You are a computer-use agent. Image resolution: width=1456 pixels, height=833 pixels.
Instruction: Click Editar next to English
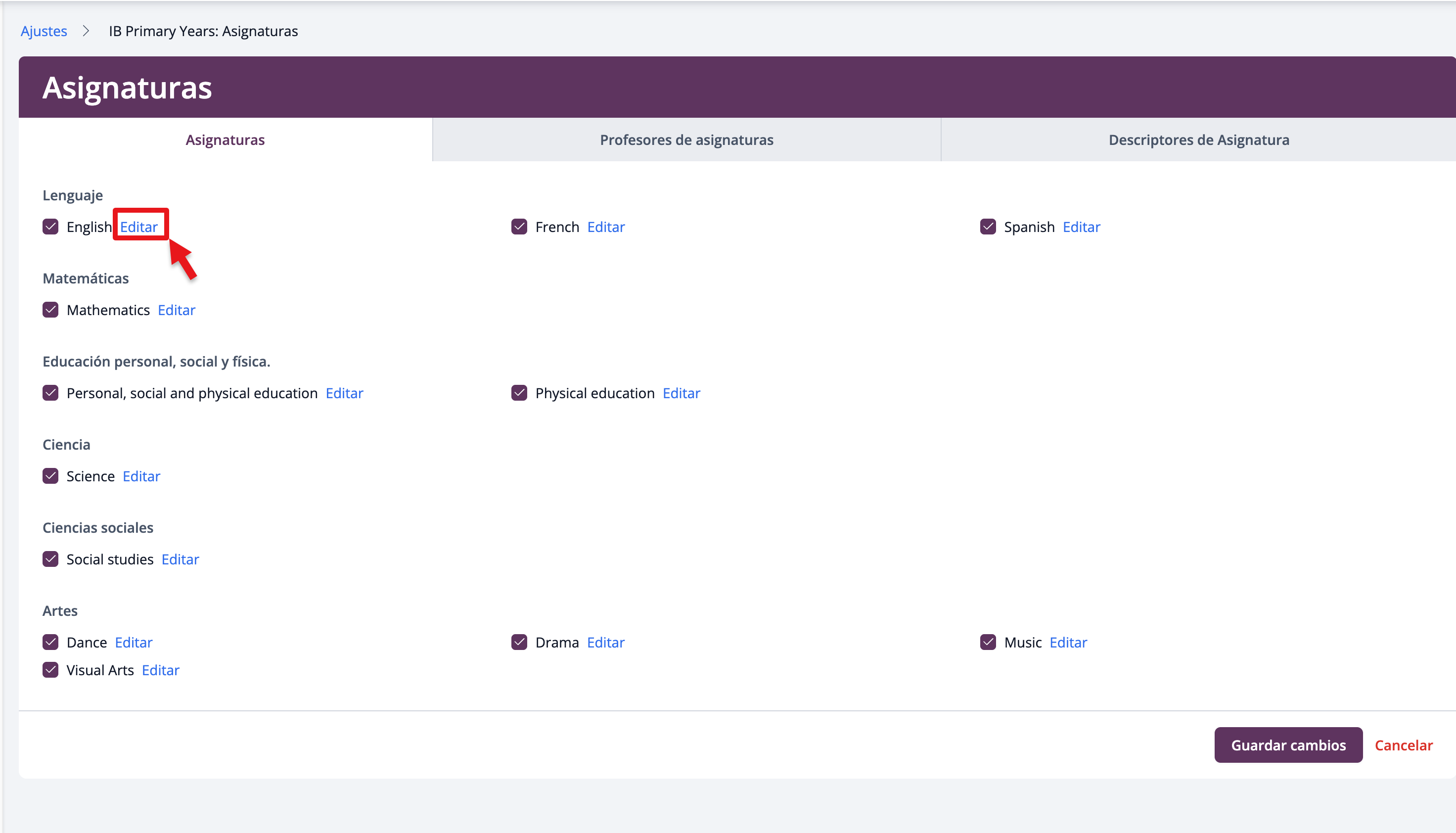[x=138, y=227]
